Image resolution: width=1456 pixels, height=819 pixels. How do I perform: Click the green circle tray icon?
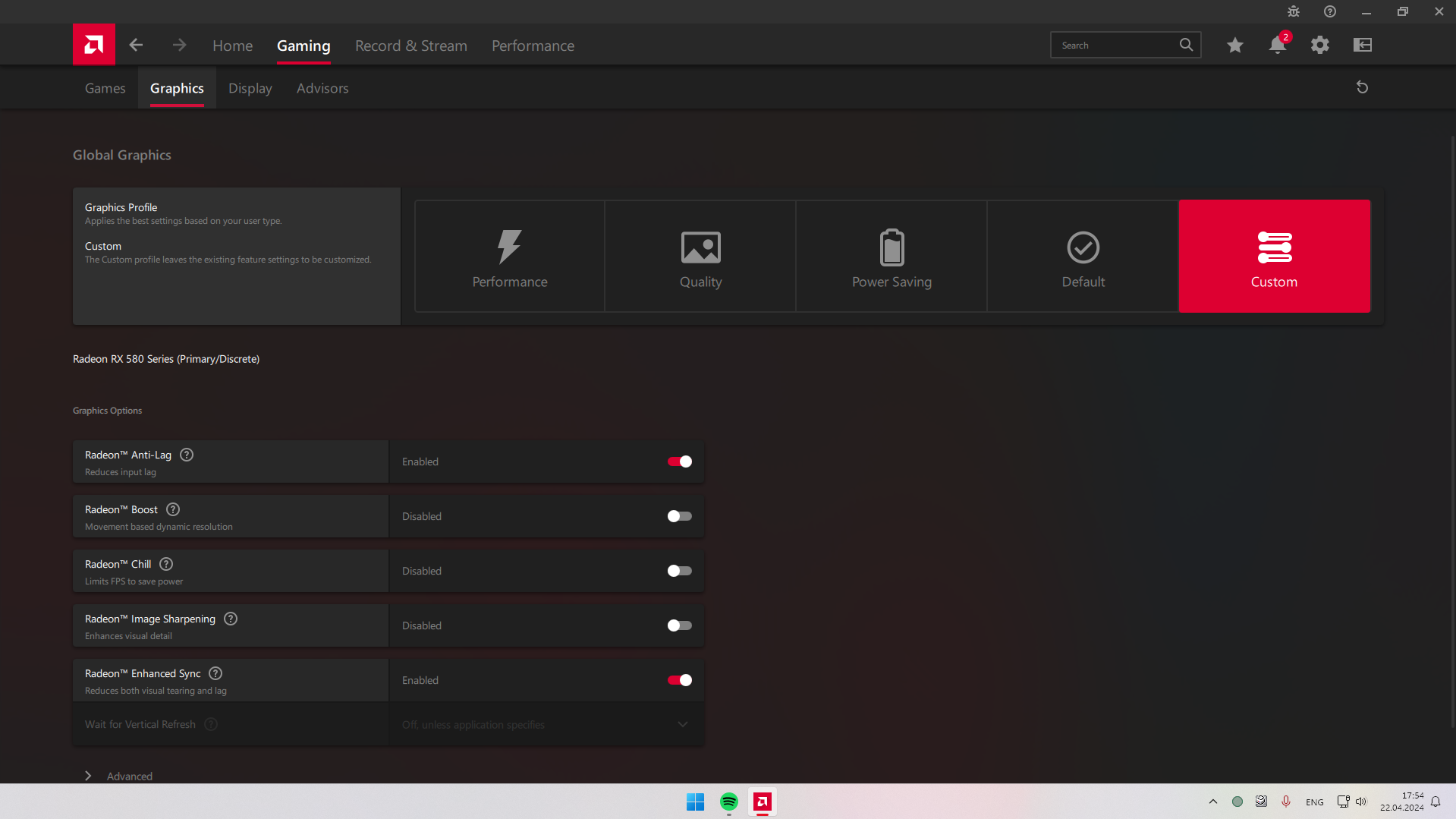pos(1237,802)
